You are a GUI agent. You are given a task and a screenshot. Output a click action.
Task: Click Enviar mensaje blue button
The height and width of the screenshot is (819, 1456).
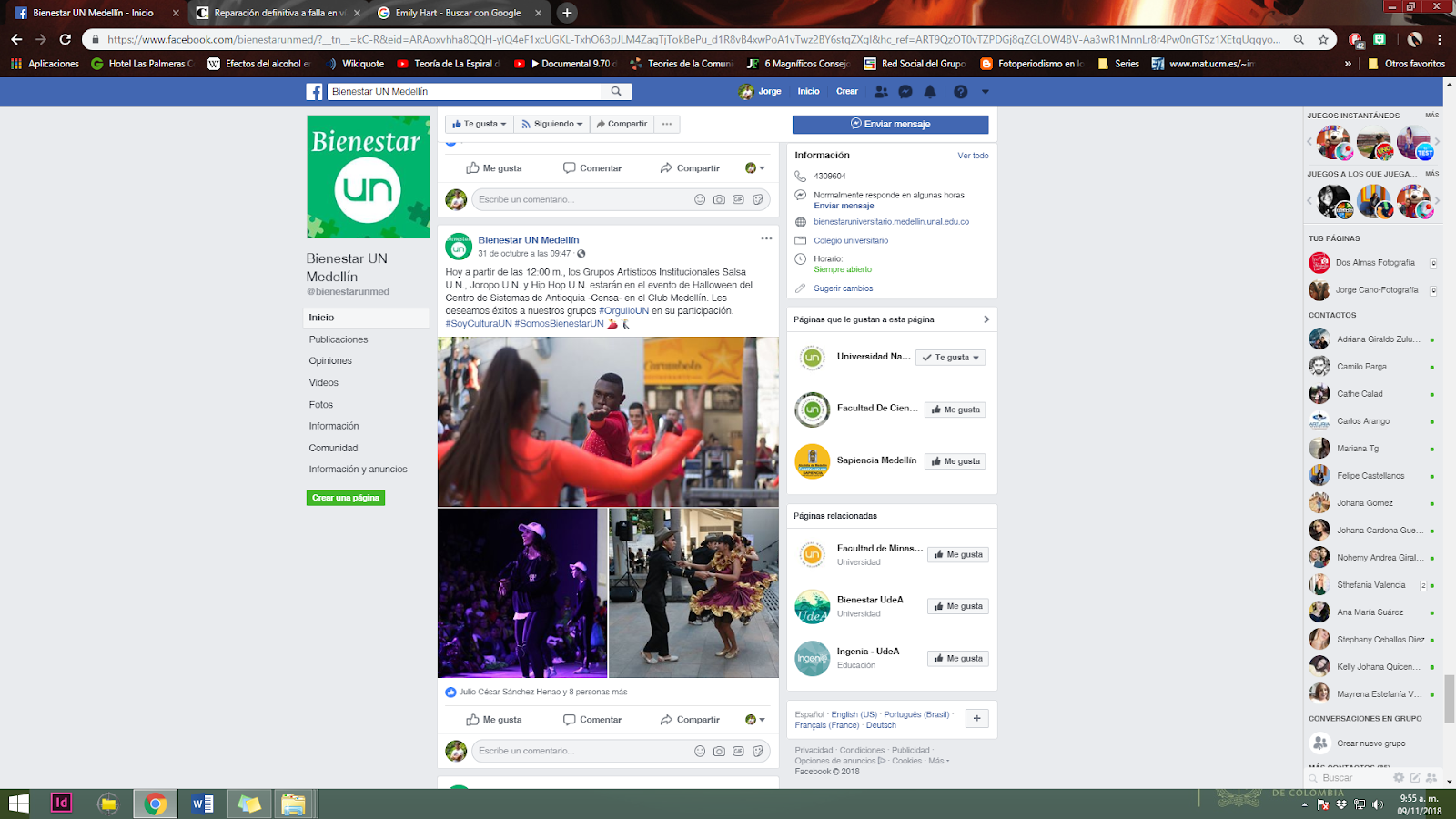[x=890, y=125]
